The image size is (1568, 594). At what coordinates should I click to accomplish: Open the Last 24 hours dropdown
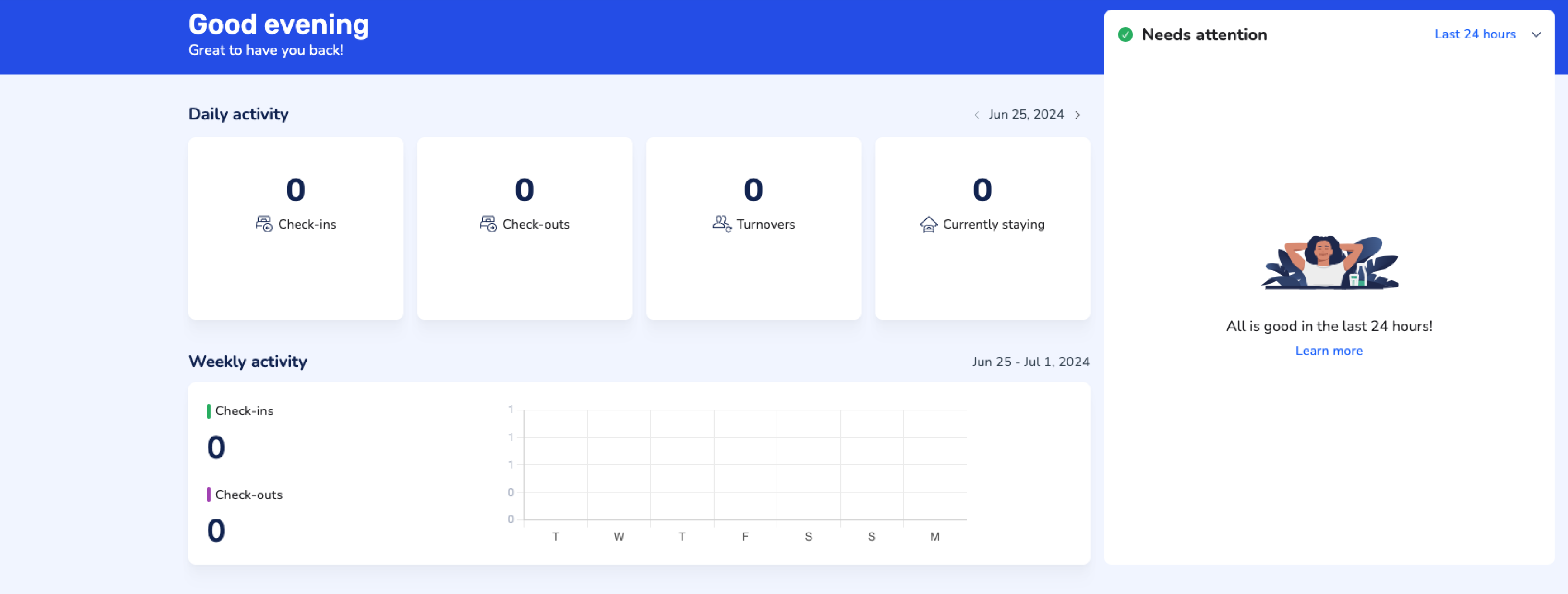pos(1474,34)
